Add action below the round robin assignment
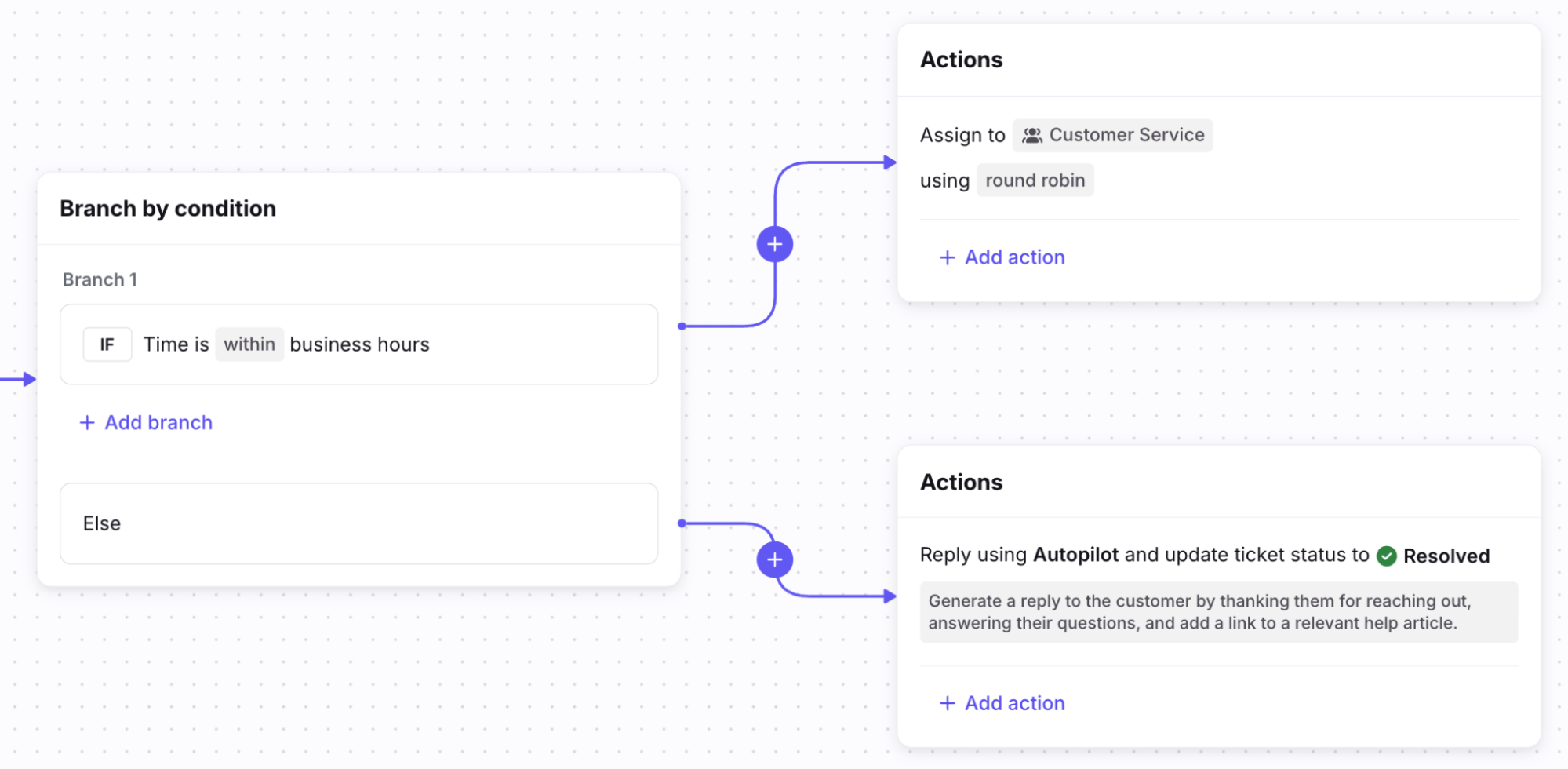Screen dimensions: 1568x769 point(1002,257)
